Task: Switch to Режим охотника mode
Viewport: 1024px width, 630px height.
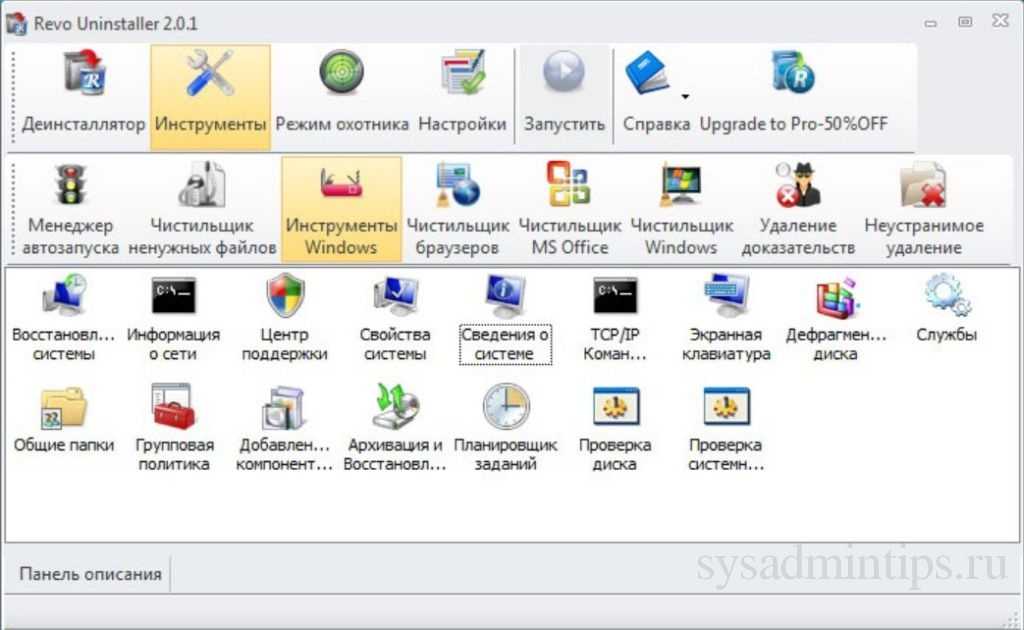Action: [342, 96]
